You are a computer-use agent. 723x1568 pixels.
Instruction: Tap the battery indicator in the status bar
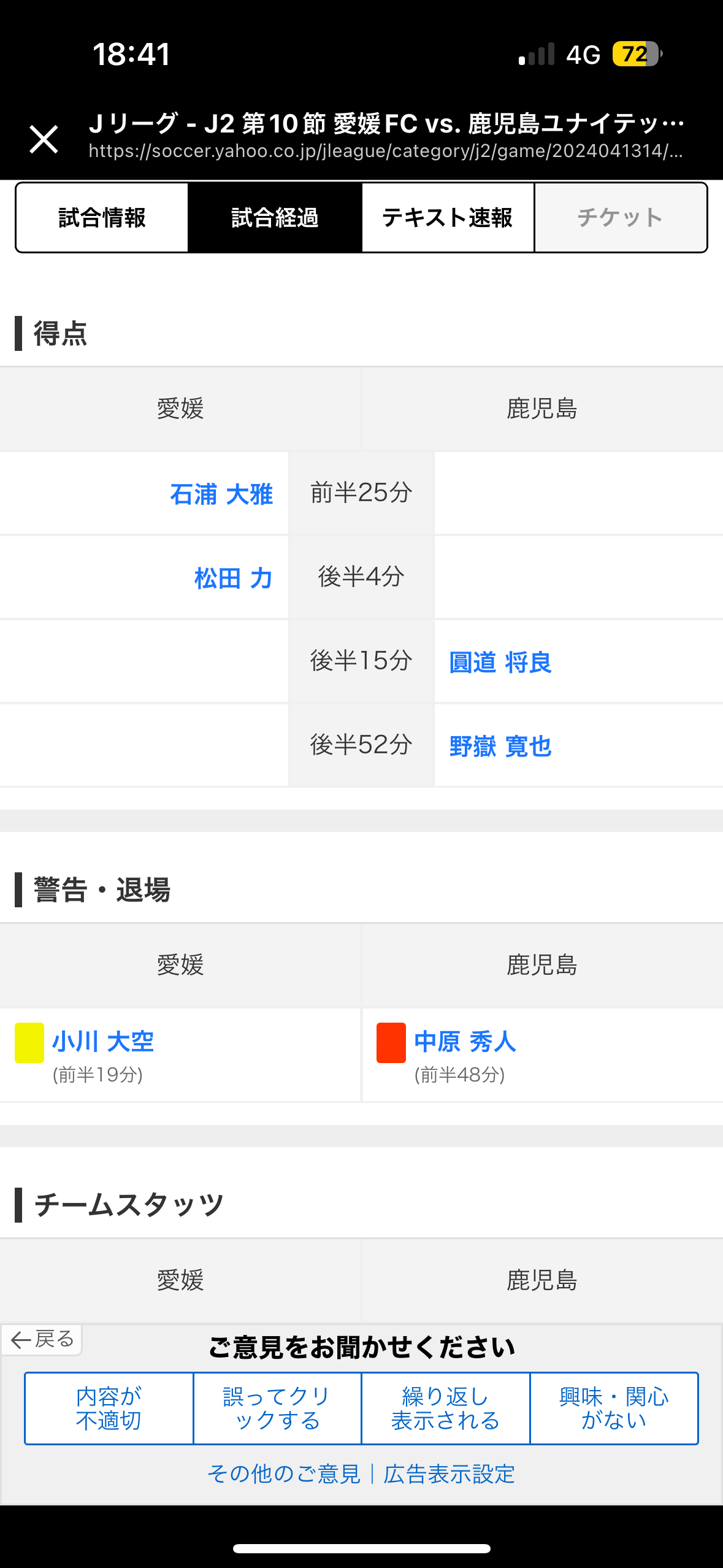(637, 54)
